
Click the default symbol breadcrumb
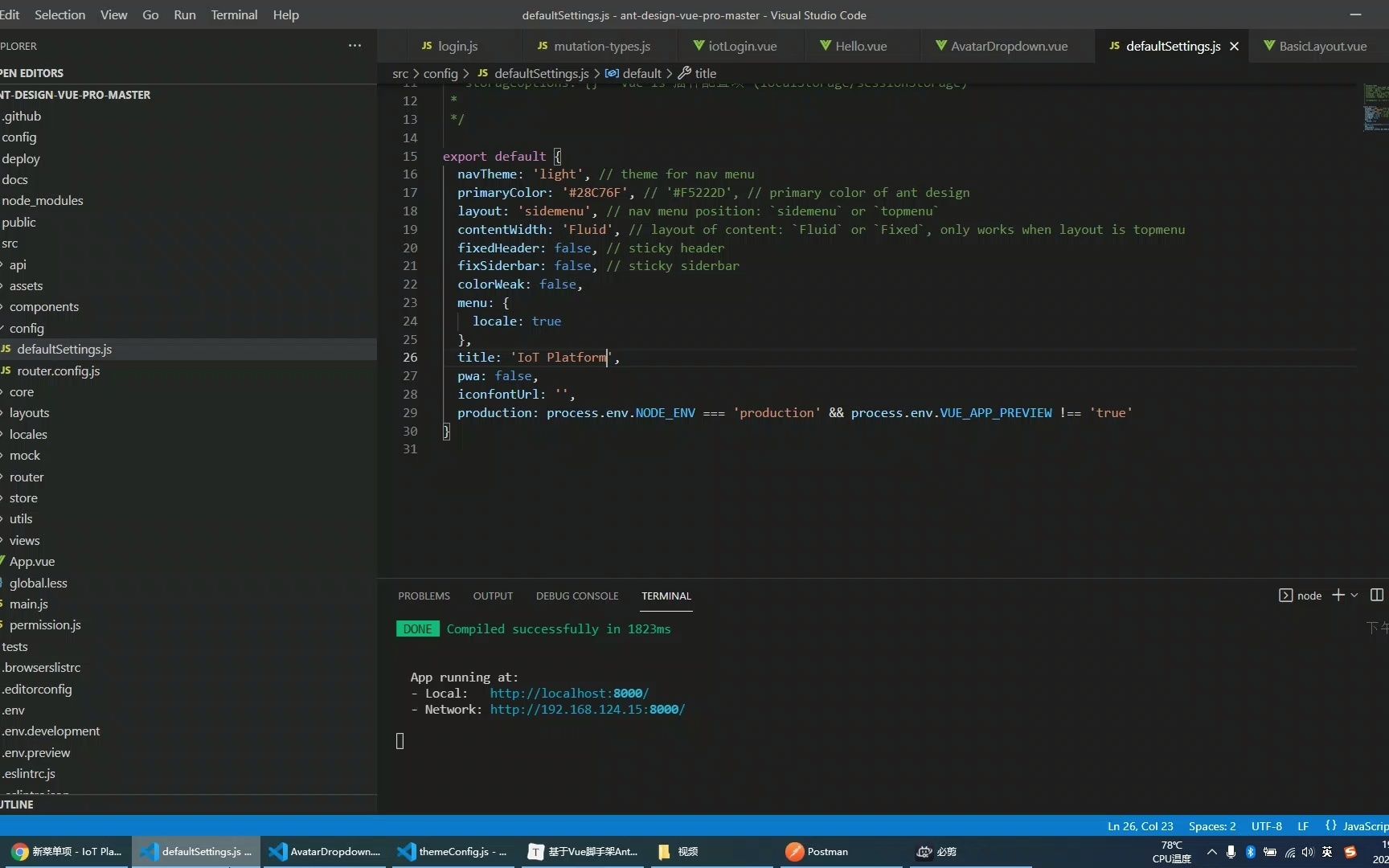(633, 73)
